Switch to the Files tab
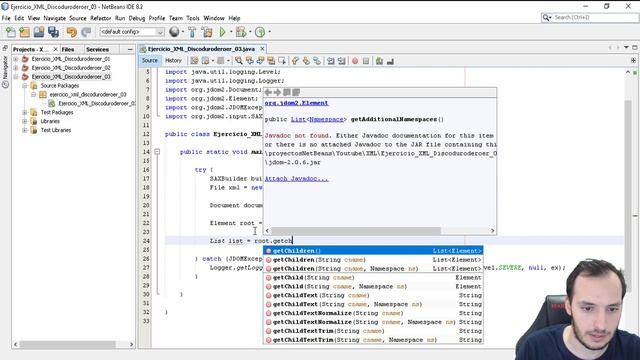This screenshot has width=640, height=360. click(68, 49)
